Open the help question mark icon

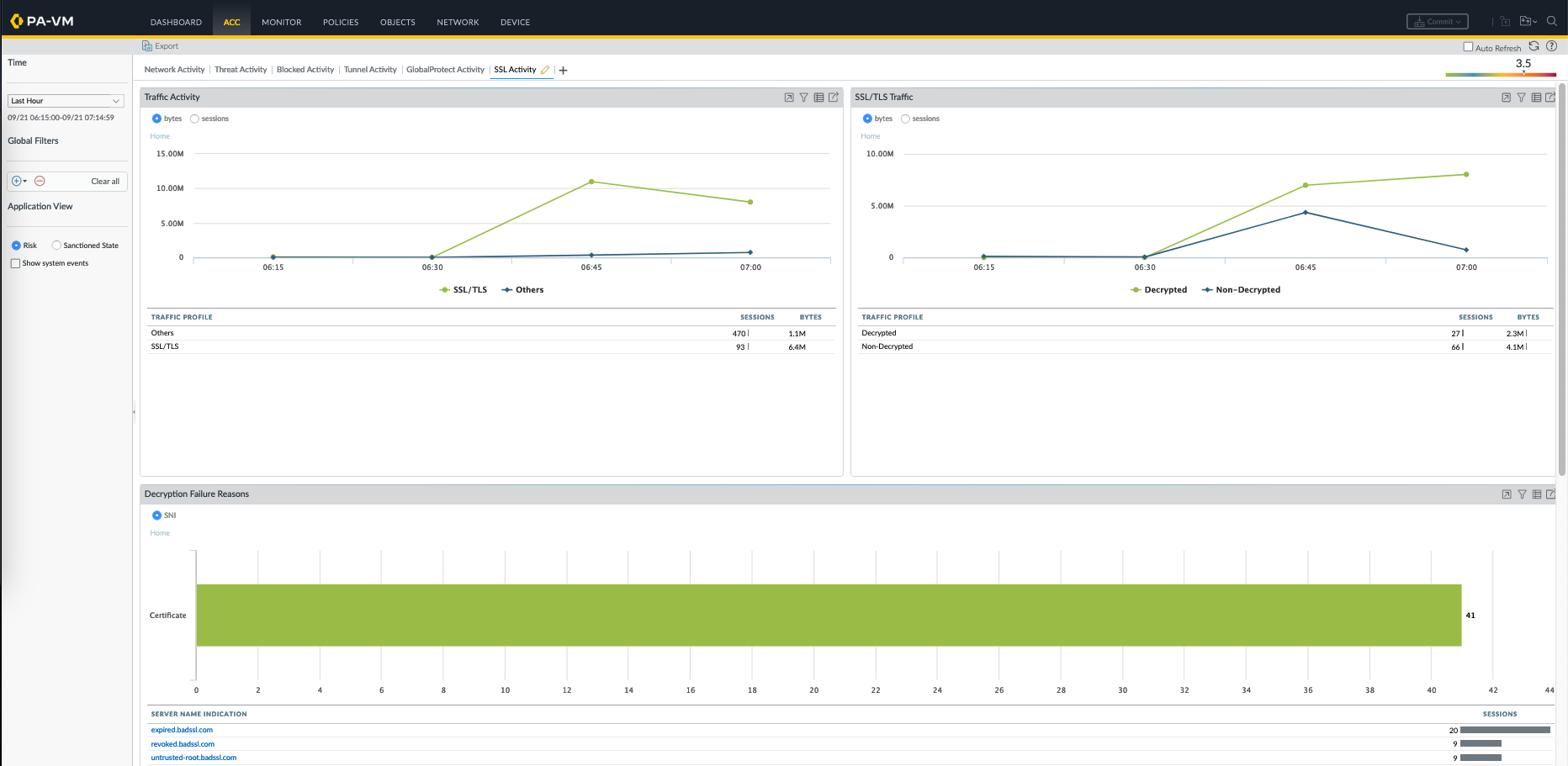point(1551,47)
